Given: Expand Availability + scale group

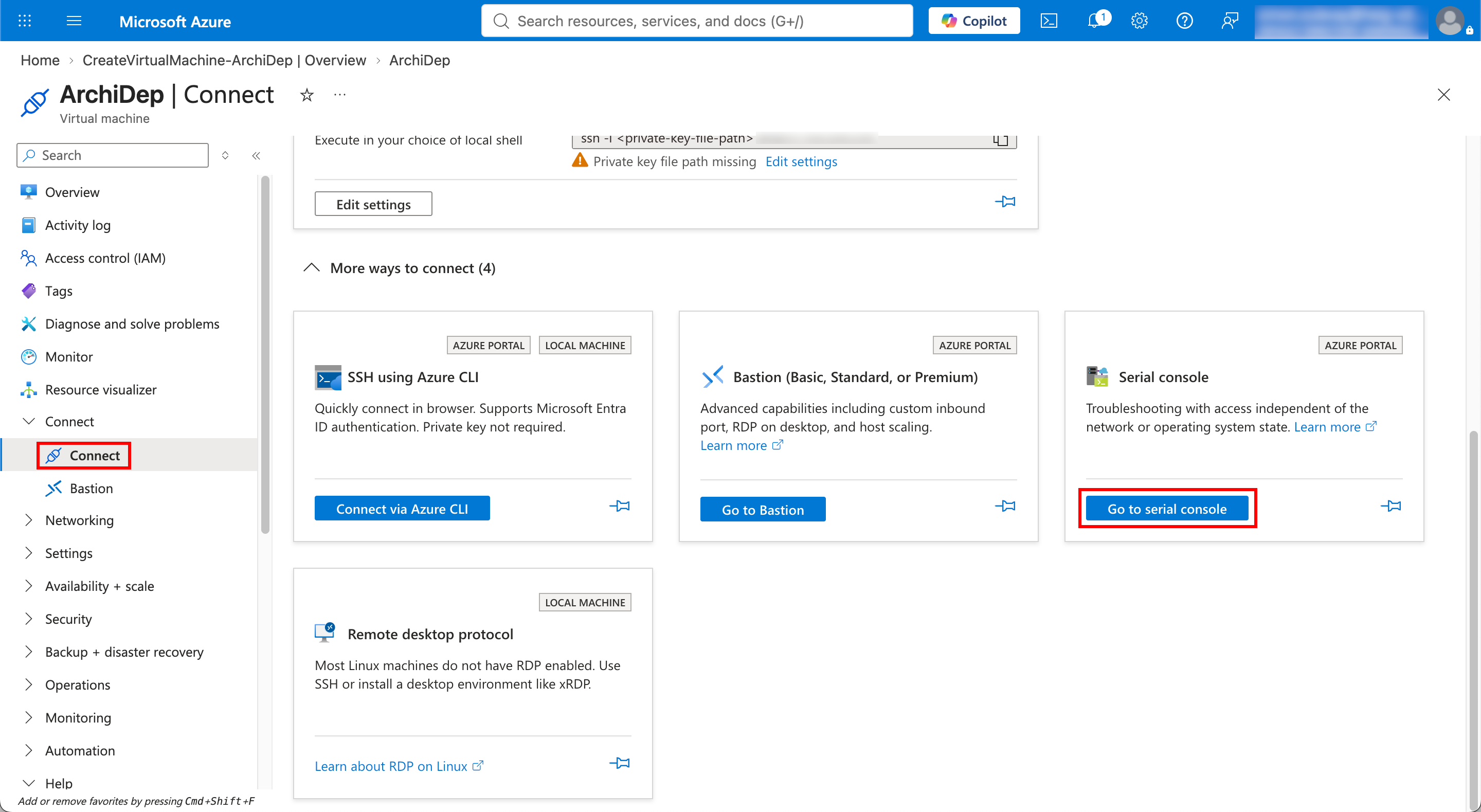Looking at the screenshot, I should pyautogui.click(x=28, y=585).
